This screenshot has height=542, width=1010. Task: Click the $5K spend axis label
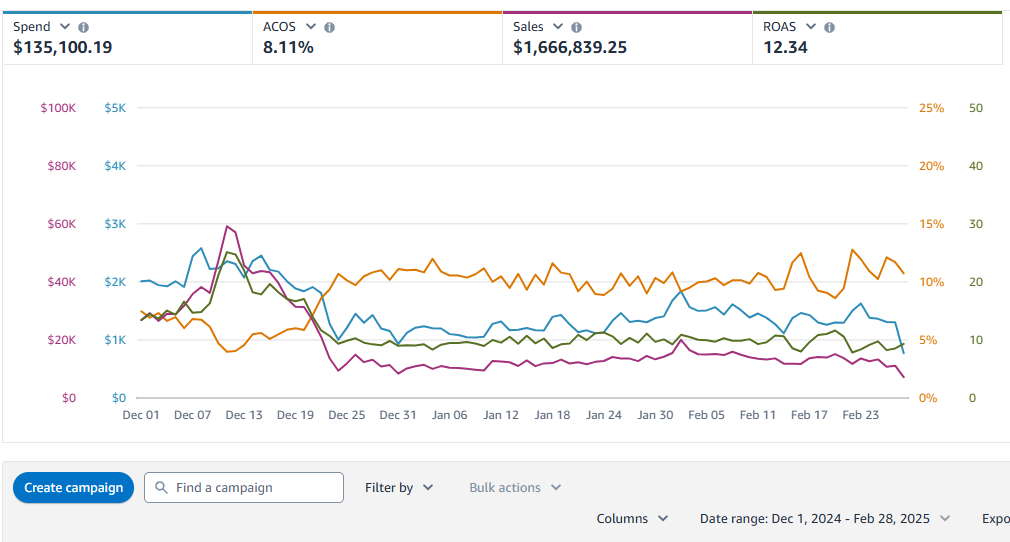tap(115, 108)
